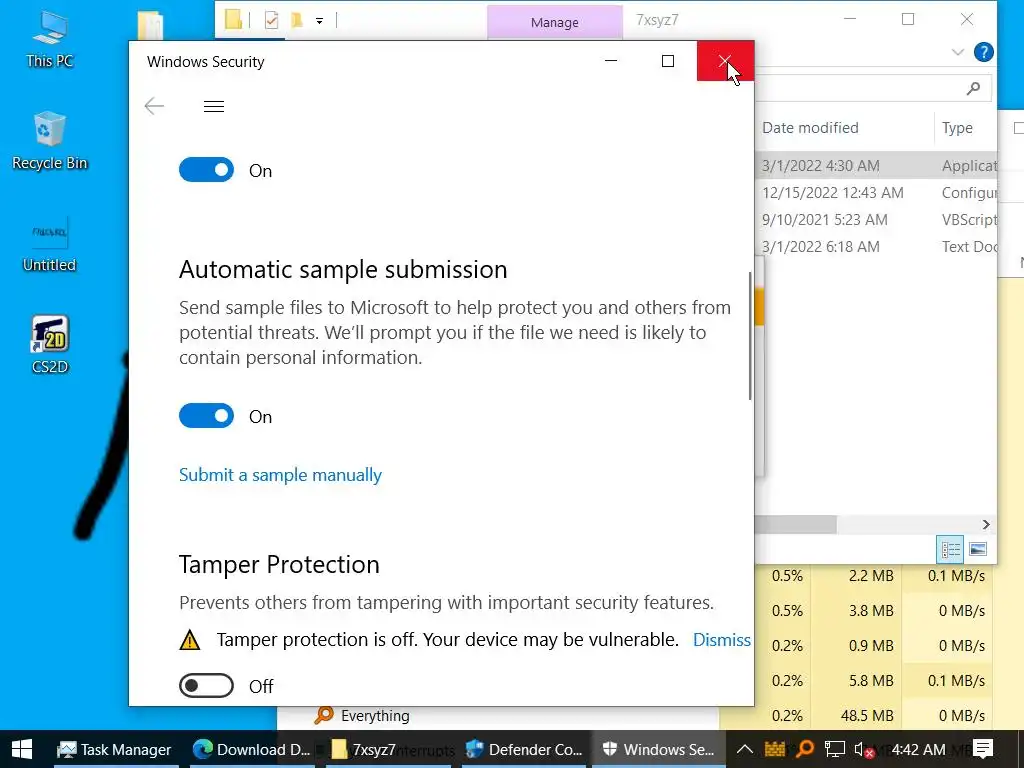Click the Properties quick access toolbar icon
The height and width of the screenshot is (768, 1024).
point(272,20)
